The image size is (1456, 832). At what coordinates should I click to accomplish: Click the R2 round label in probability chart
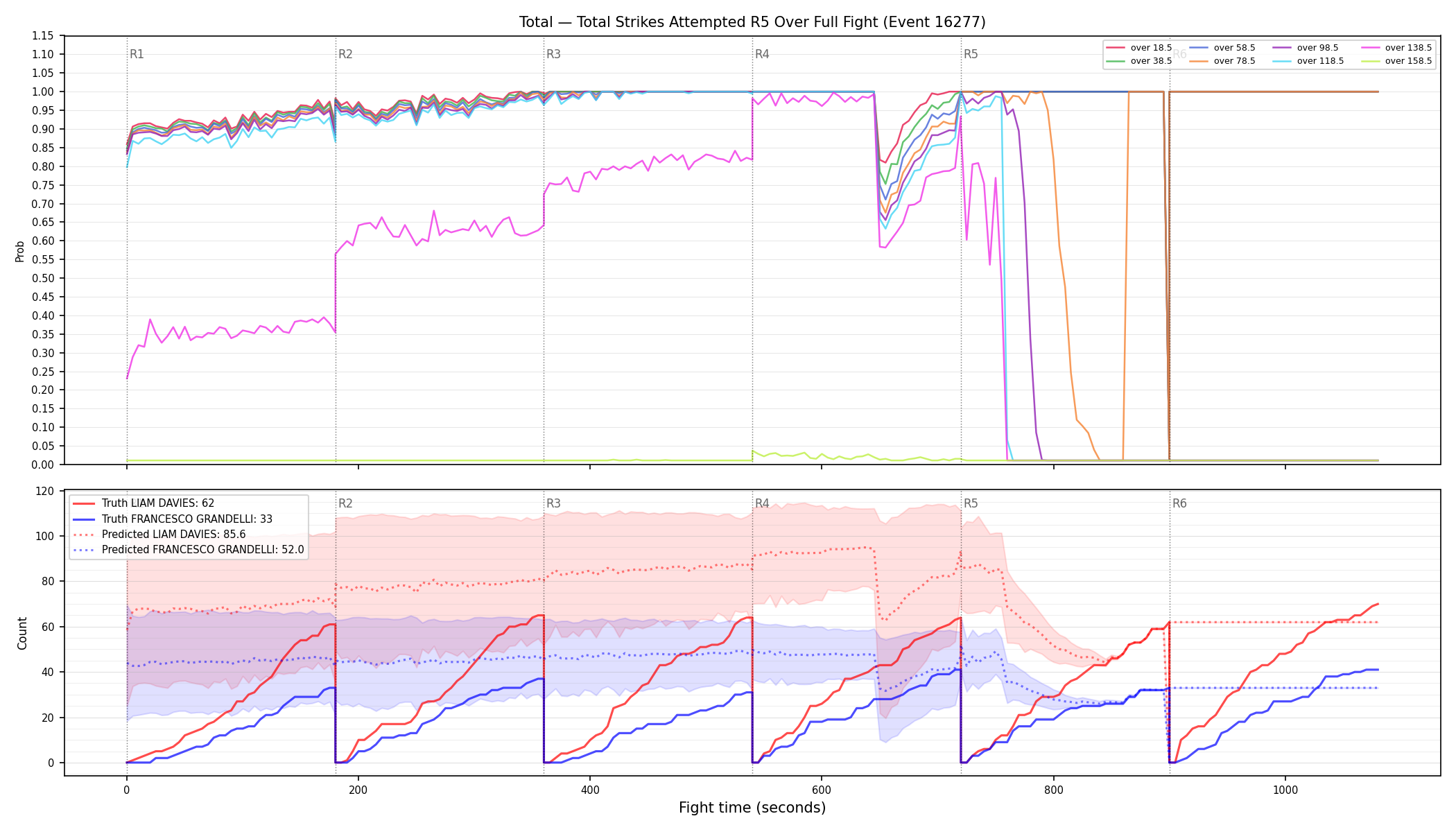(x=345, y=54)
